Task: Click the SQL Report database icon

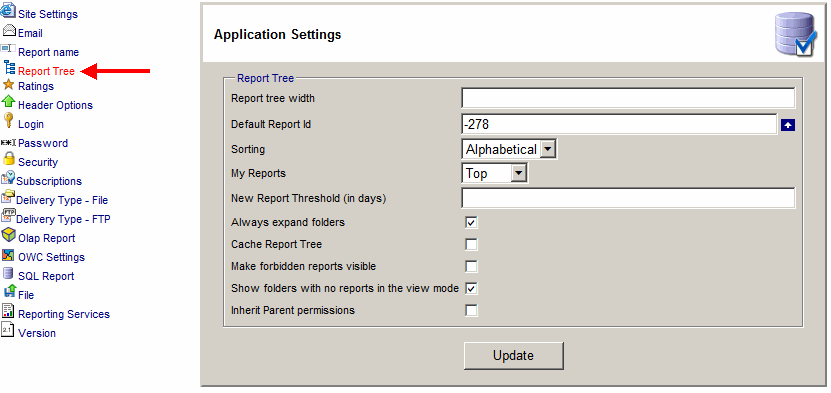Action: click(8, 274)
